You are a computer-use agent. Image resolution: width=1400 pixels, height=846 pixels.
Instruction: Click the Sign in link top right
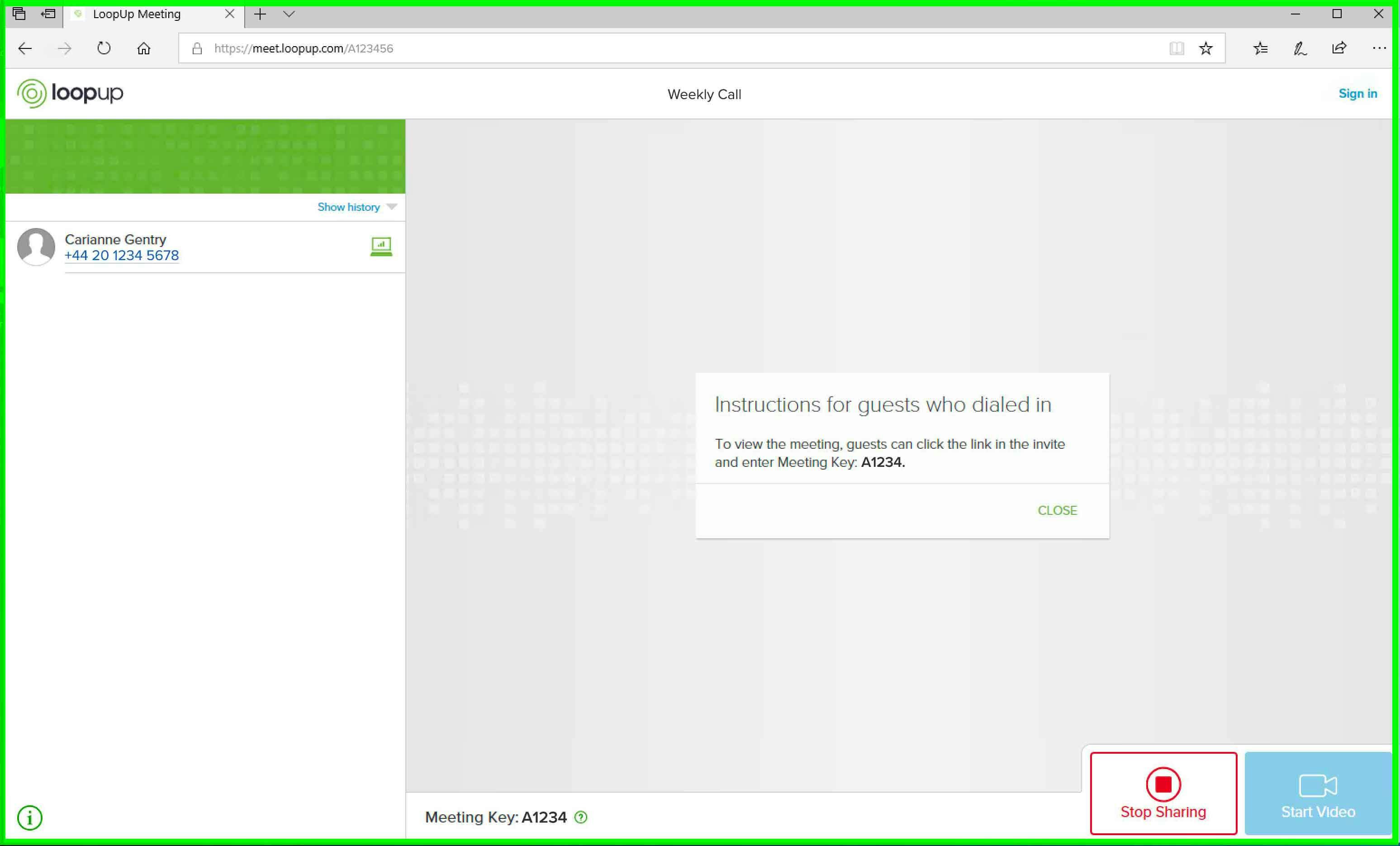[1358, 93]
